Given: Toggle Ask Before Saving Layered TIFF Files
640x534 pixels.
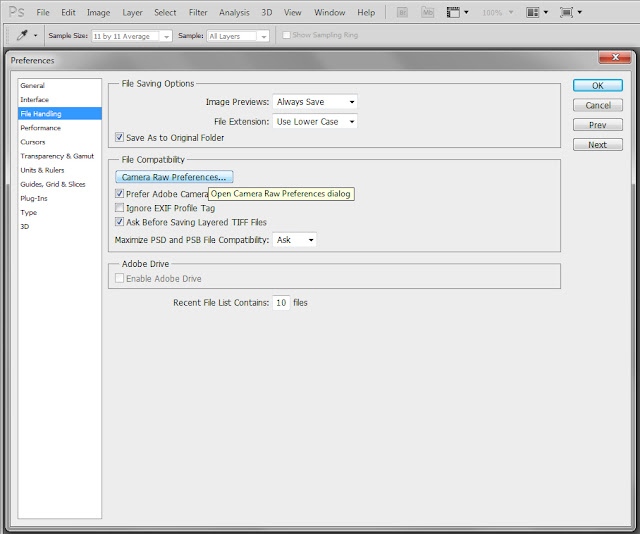Looking at the screenshot, I should point(119,222).
